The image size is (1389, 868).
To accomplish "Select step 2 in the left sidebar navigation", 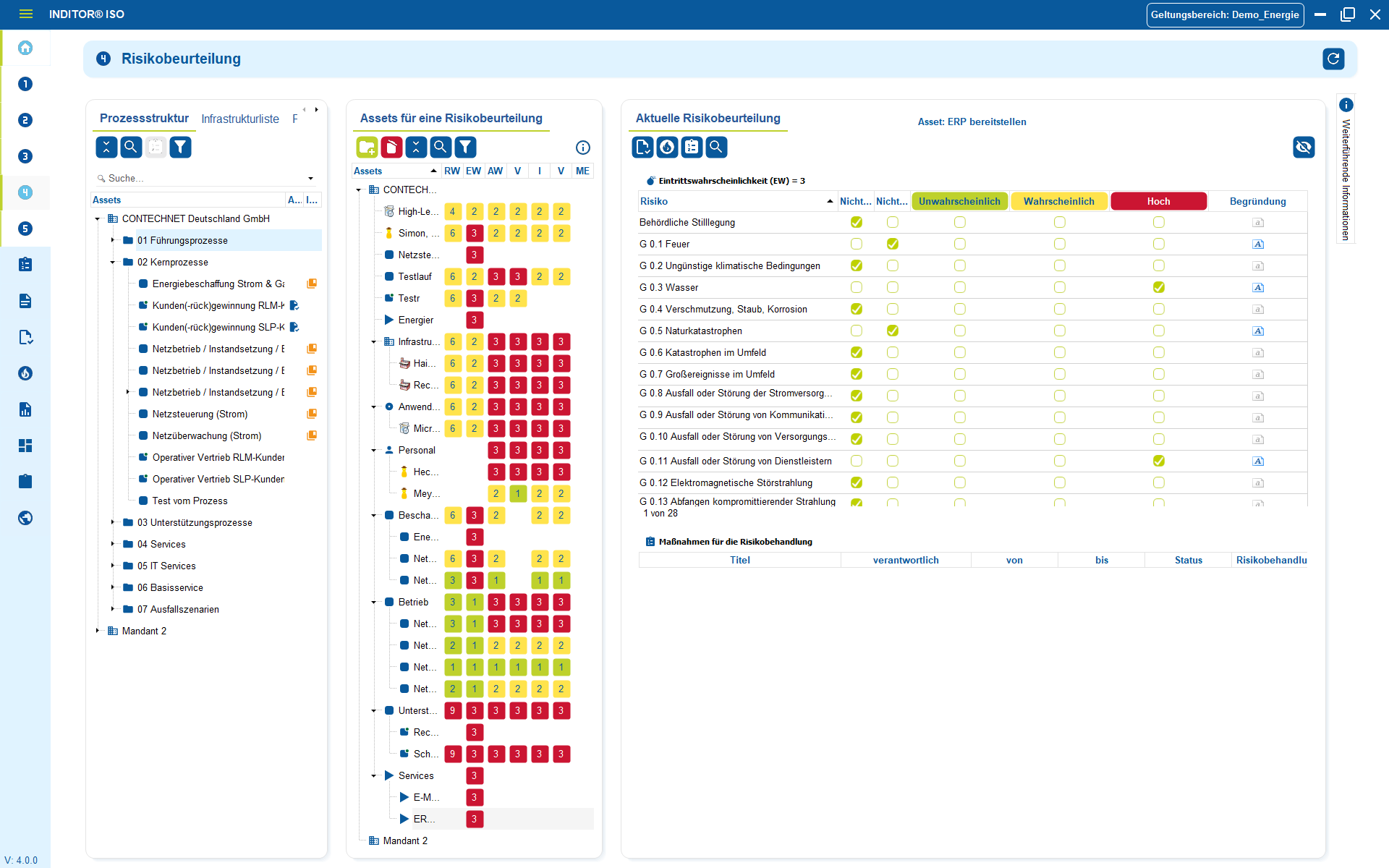I will pyautogui.click(x=25, y=120).
